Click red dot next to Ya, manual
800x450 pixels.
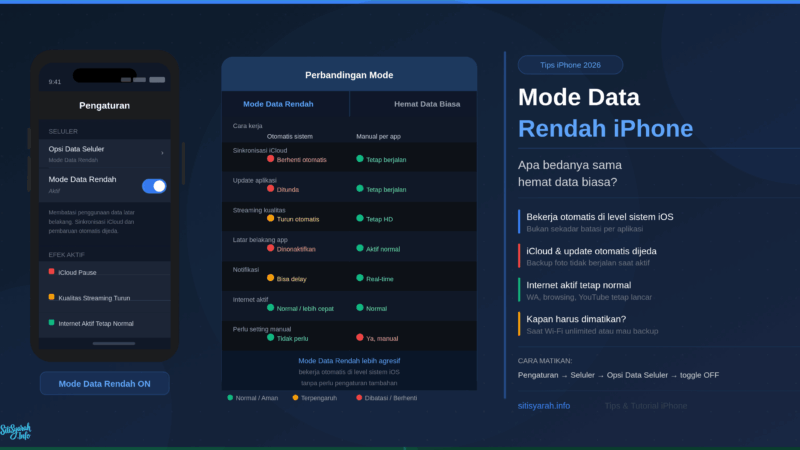tap(360, 337)
